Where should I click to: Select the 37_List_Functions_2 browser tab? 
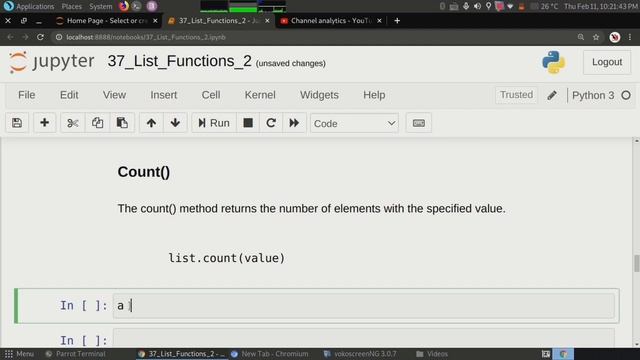(219, 21)
